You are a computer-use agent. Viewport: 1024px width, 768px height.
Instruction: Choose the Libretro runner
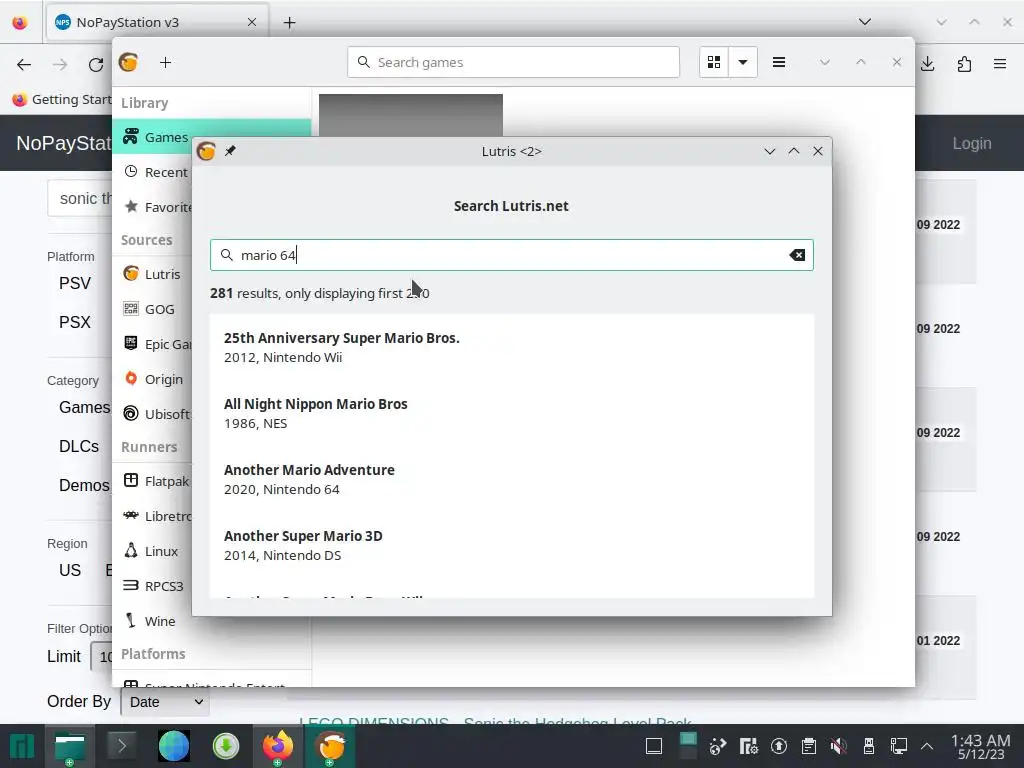tap(157, 516)
